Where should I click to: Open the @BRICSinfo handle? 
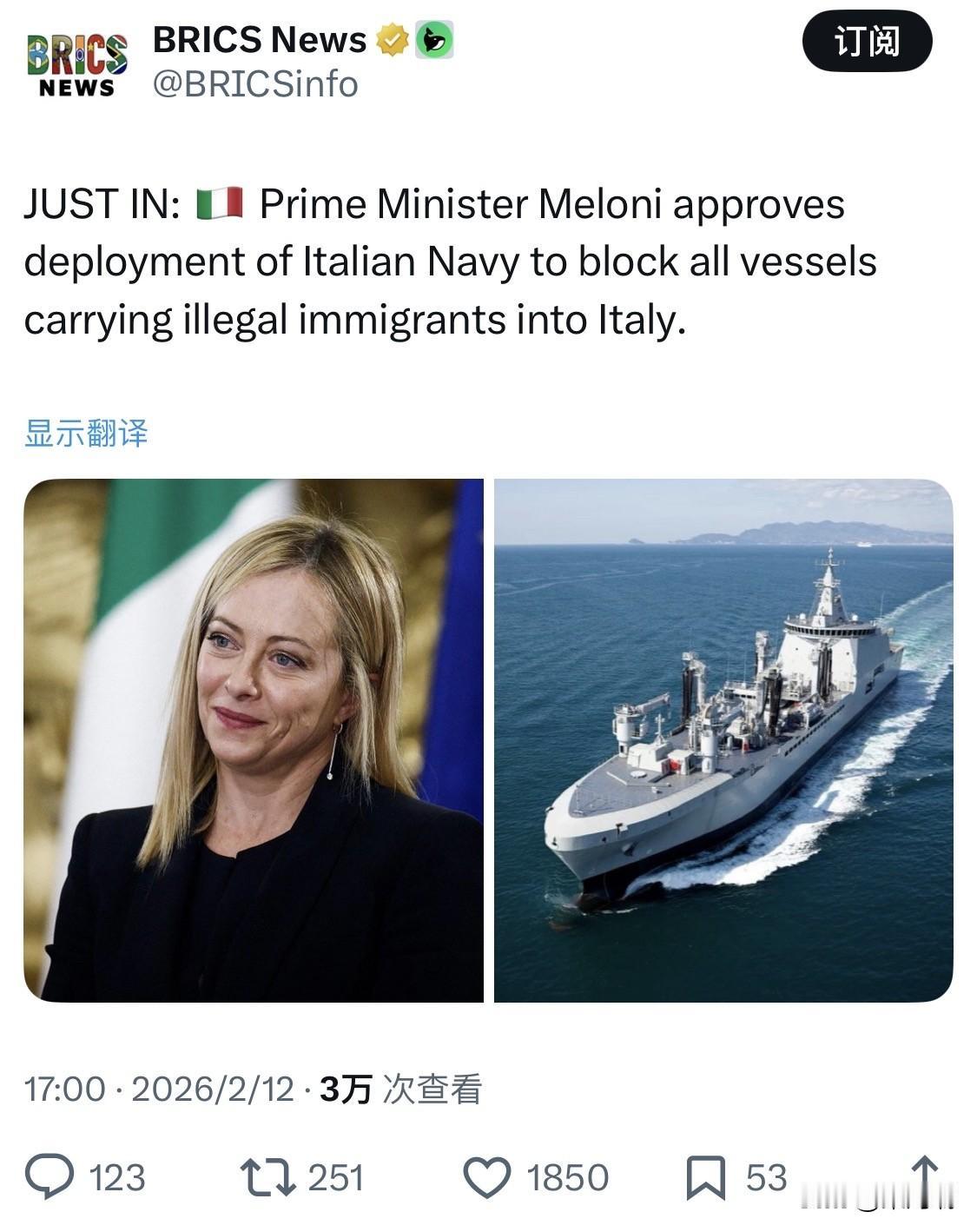point(255,84)
